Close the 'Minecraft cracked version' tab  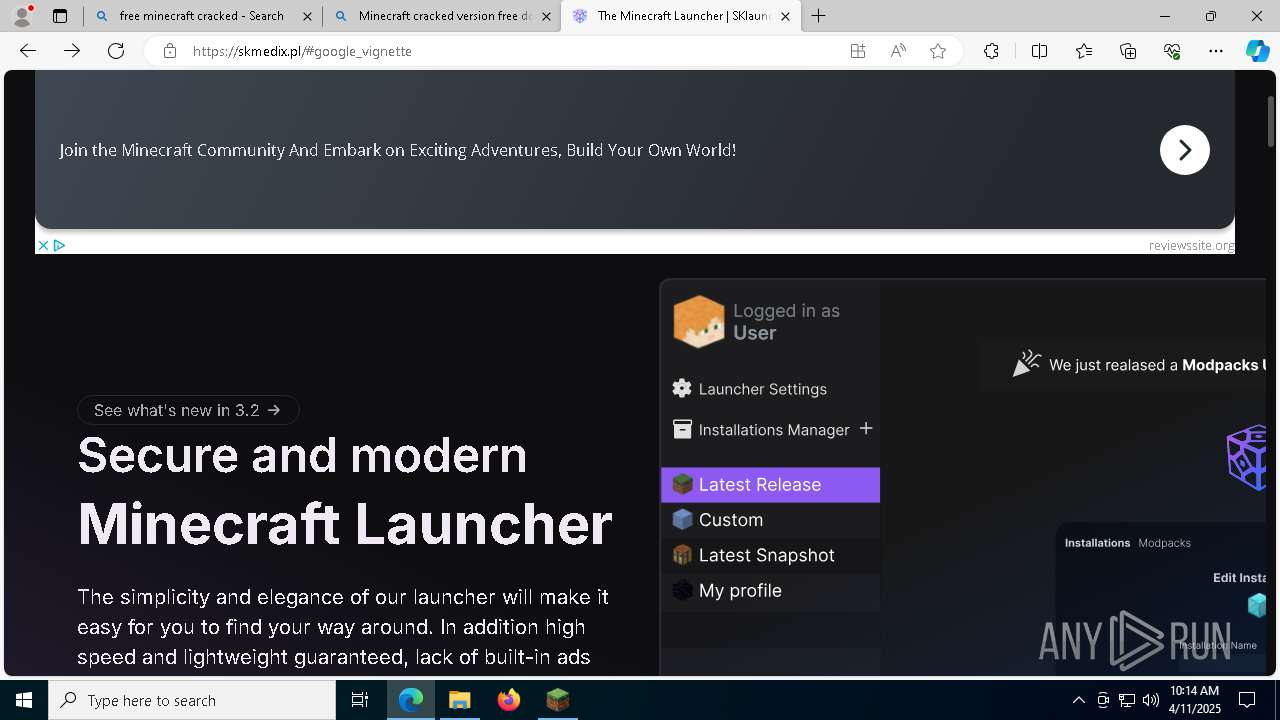(546, 16)
